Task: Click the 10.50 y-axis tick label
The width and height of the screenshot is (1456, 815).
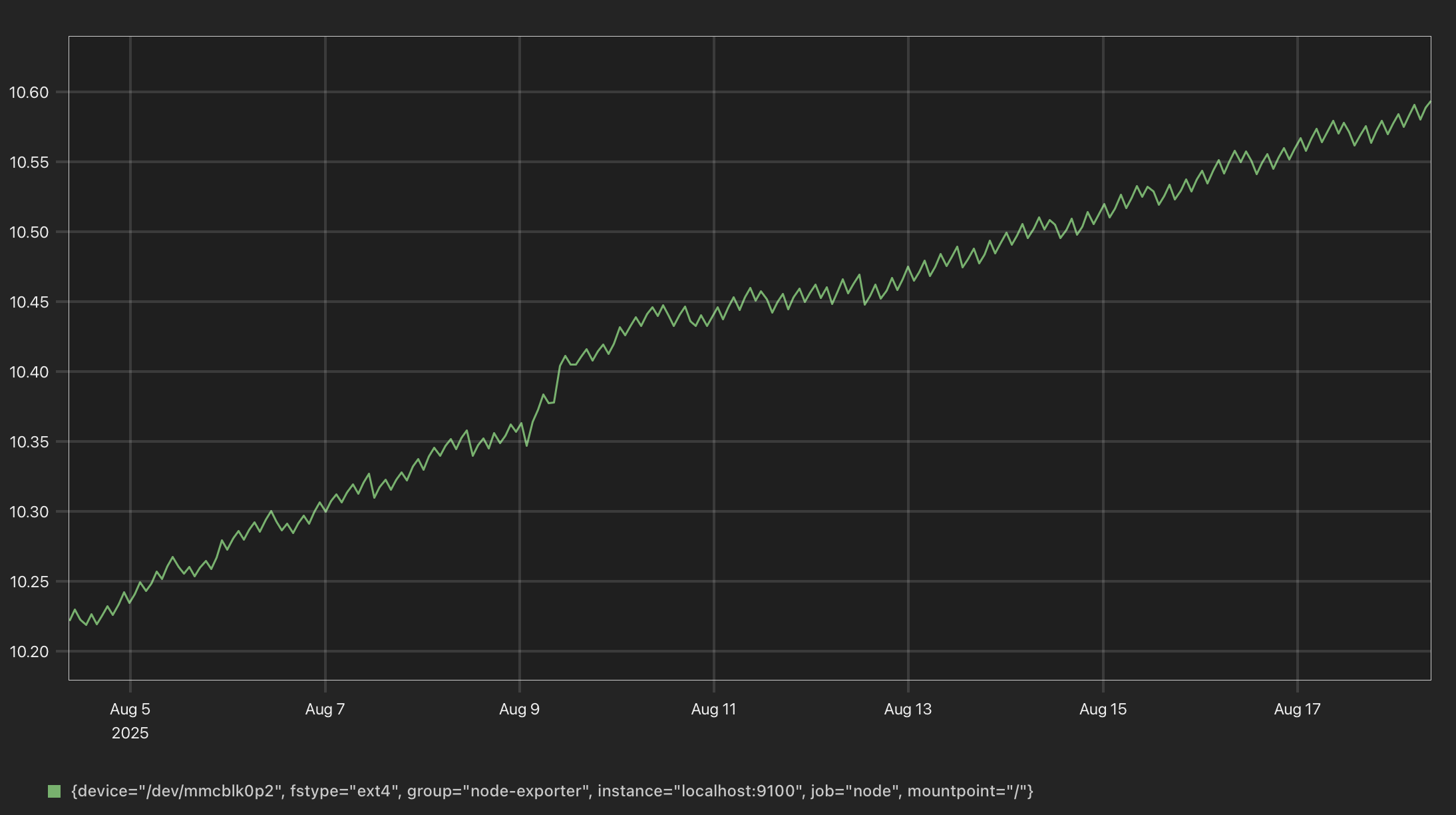Action: (29, 232)
